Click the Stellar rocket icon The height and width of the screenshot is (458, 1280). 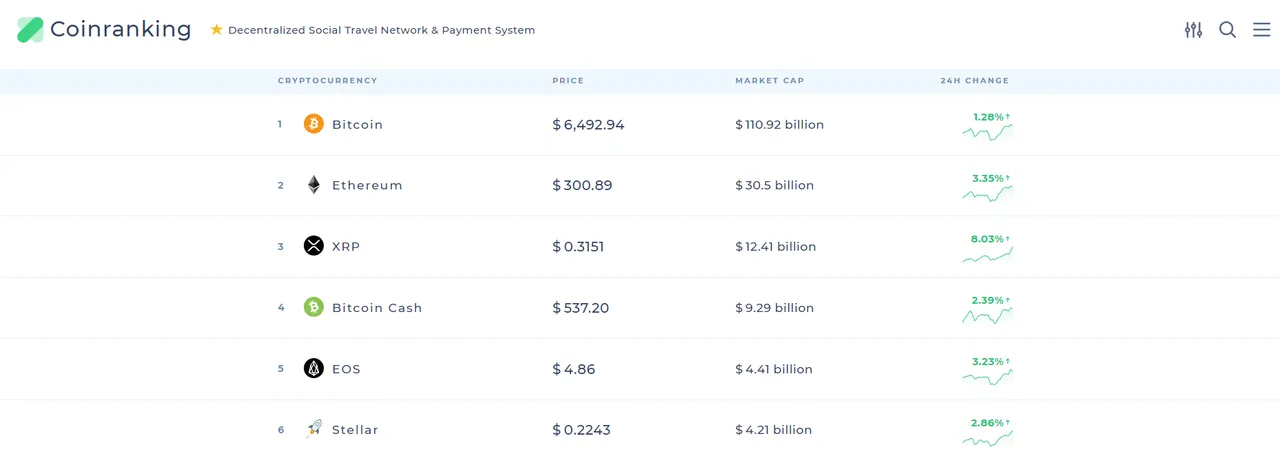pos(314,429)
